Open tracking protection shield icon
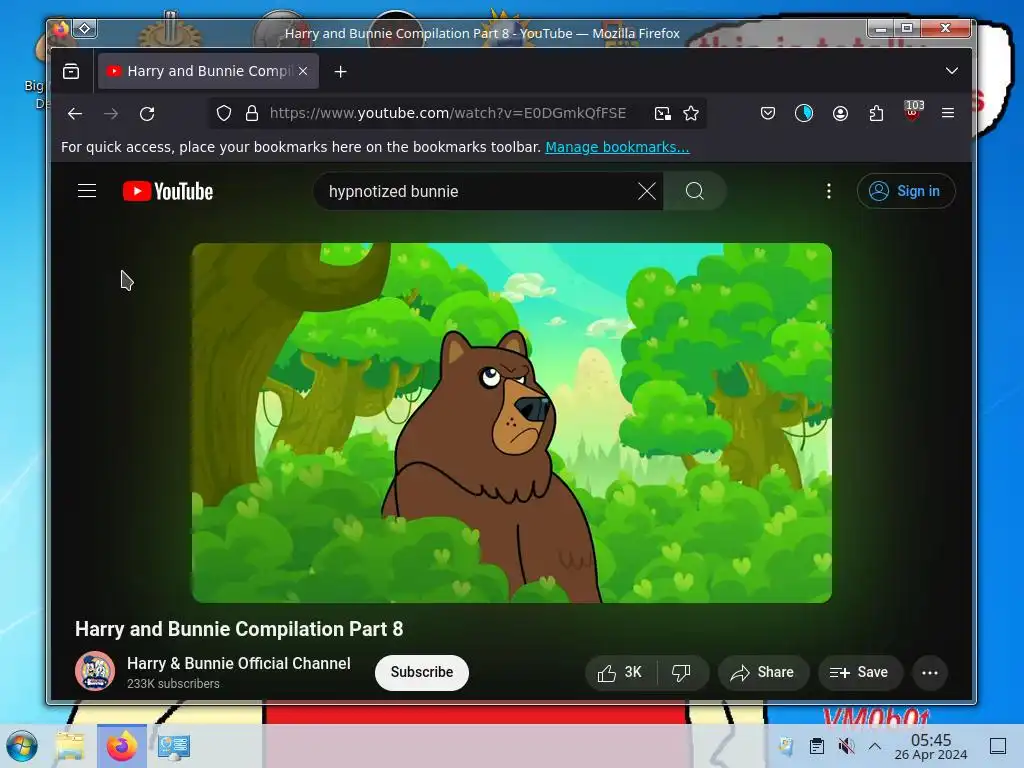Viewport: 1024px width, 768px height. [224, 114]
